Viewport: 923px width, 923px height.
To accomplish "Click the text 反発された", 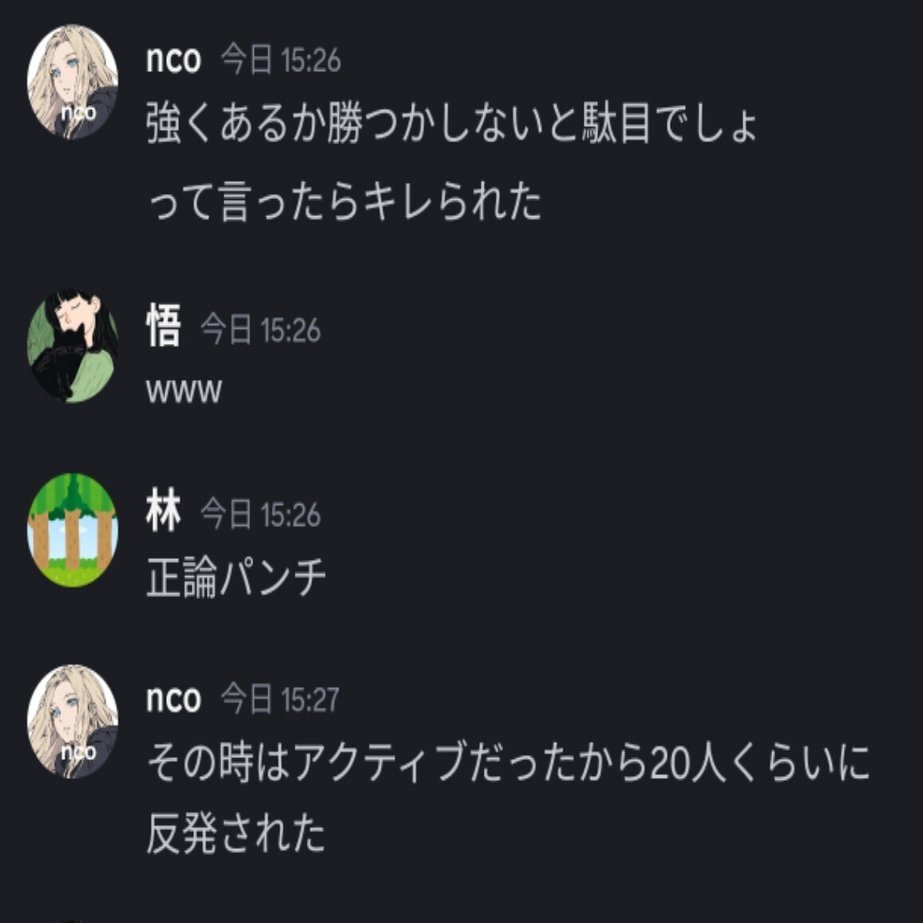I will click(x=235, y=832).
